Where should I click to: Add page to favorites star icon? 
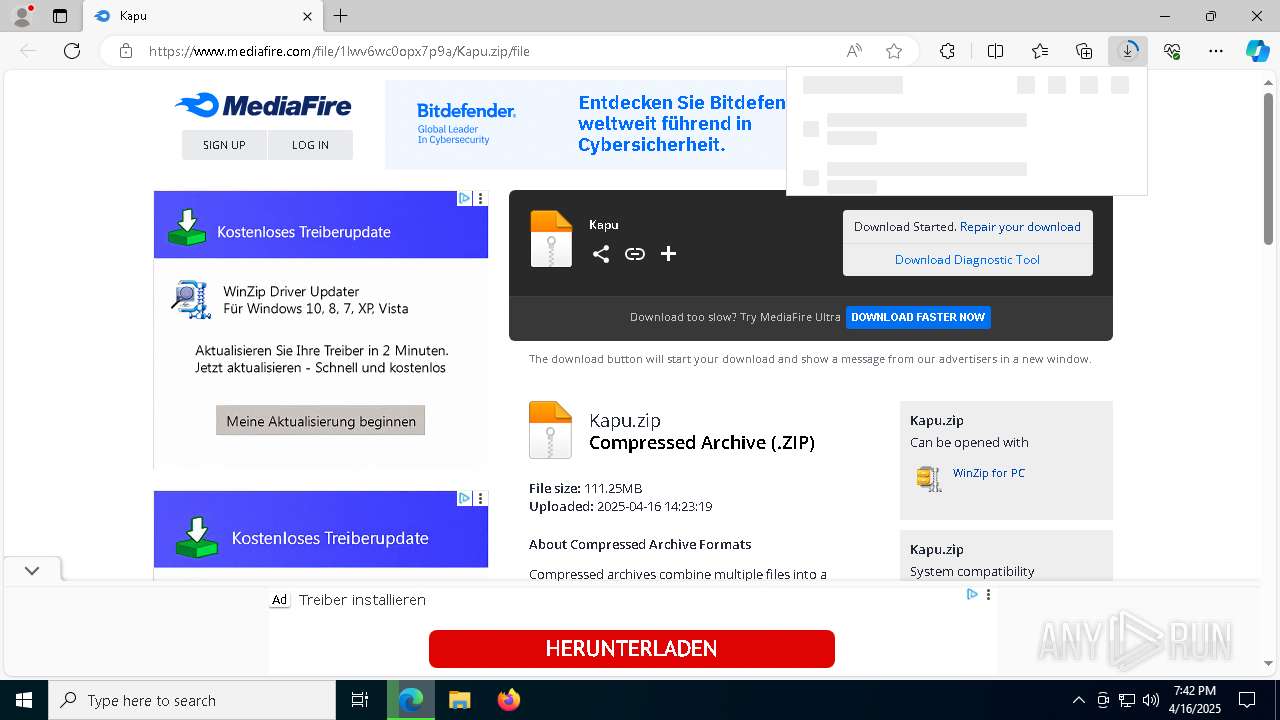(x=894, y=51)
